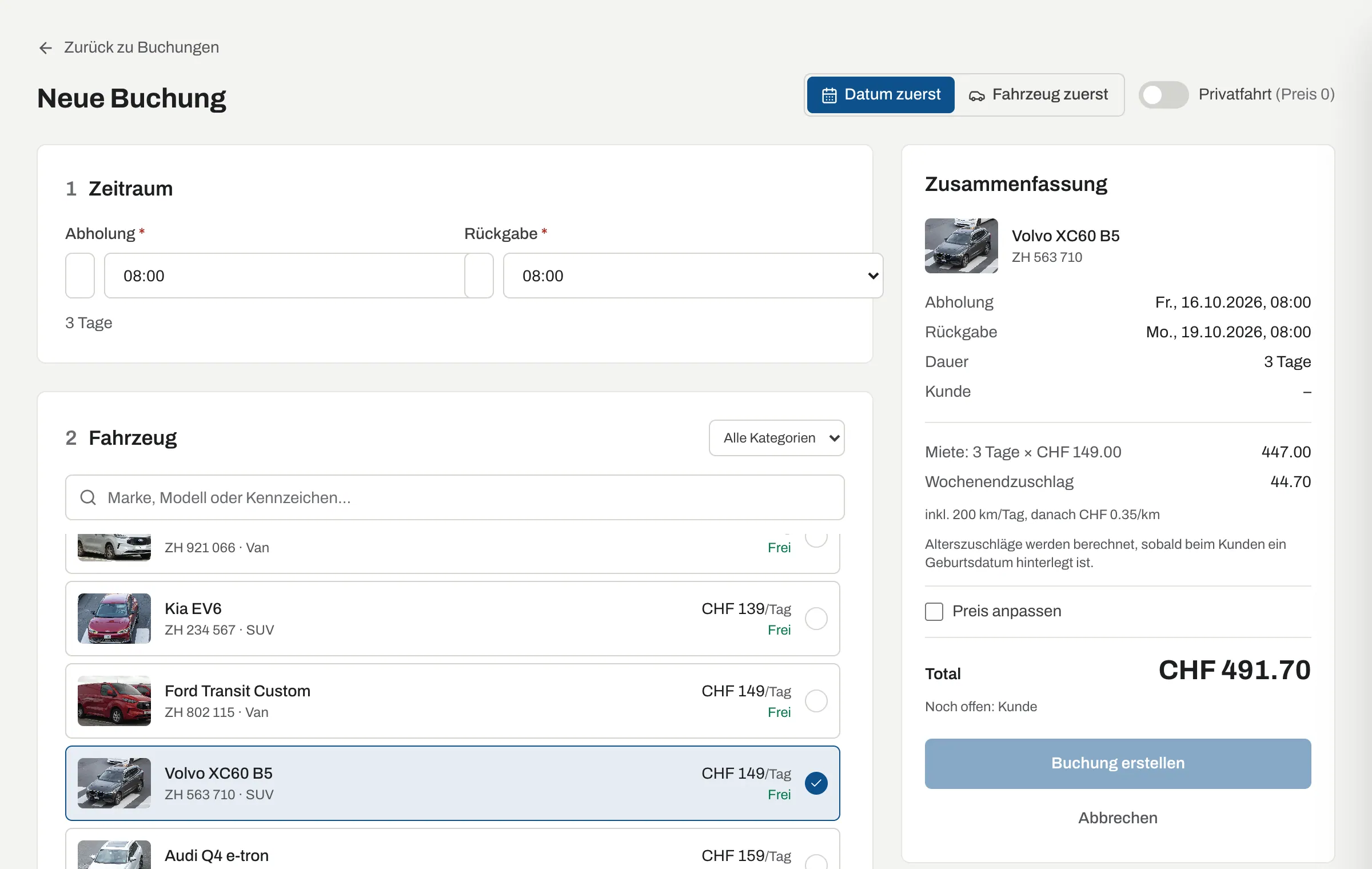Click the 3 Tage duration under Zeitraum
The image size is (1372, 869).
coord(89,323)
